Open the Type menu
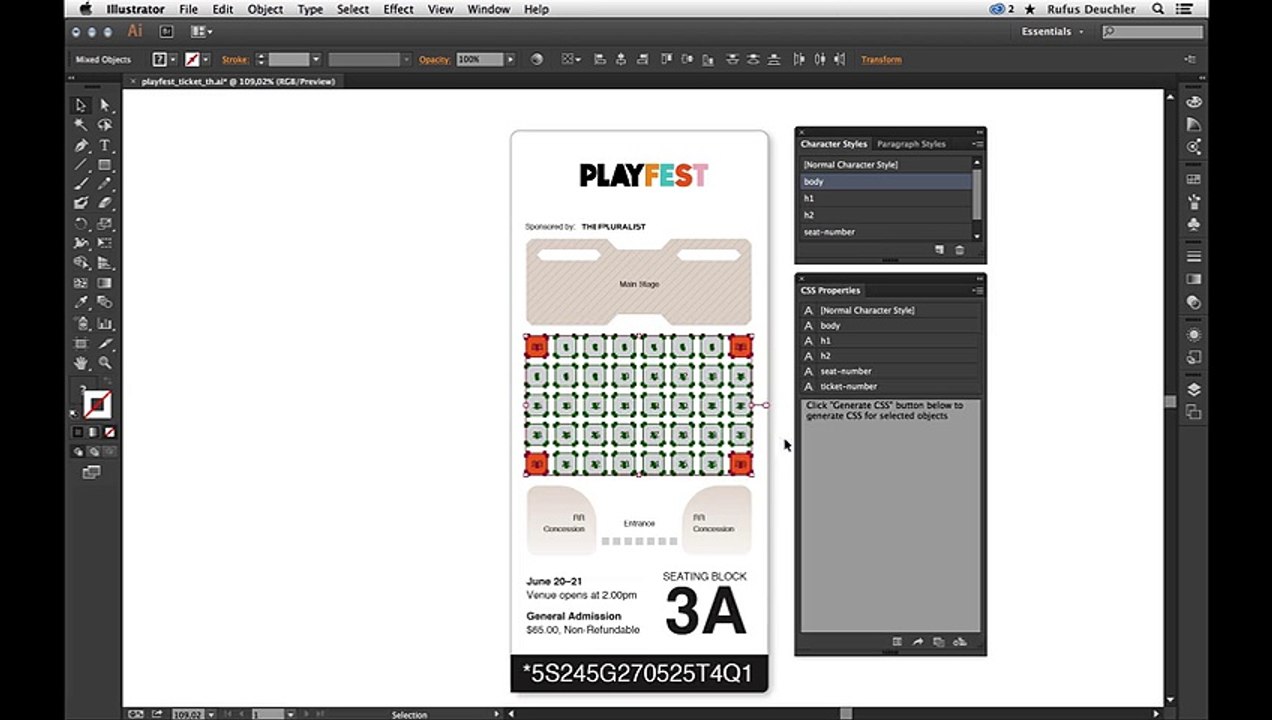The width and height of the screenshot is (1272, 720). 310,9
